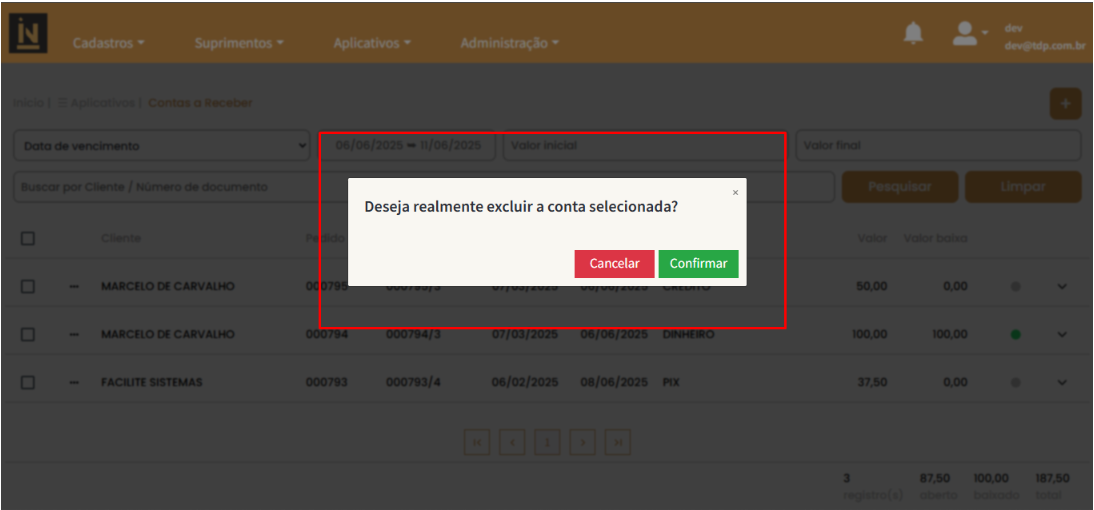Viewport: 1094px width, 510px height.
Task: Click the Cliente column header
Action: pos(121,239)
